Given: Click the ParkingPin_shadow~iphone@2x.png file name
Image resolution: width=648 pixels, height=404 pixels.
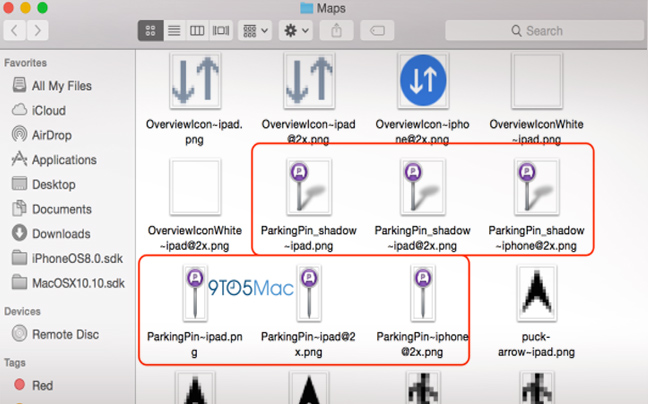Looking at the screenshot, I should [x=536, y=238].
